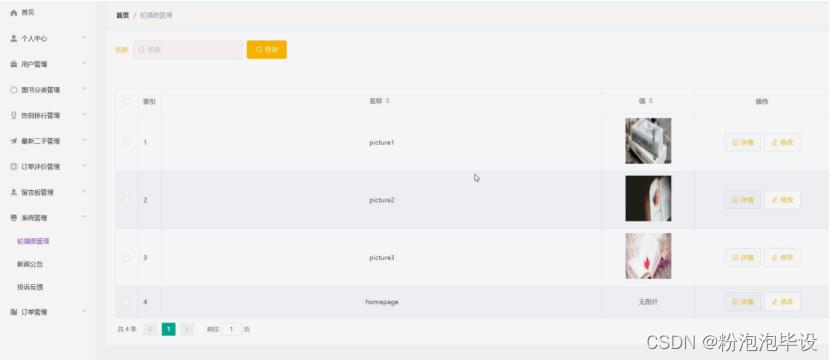Expand the 订单评价管理 menu chevron
The height and width of the screenshot is (361, 833).
pos(84,166)
